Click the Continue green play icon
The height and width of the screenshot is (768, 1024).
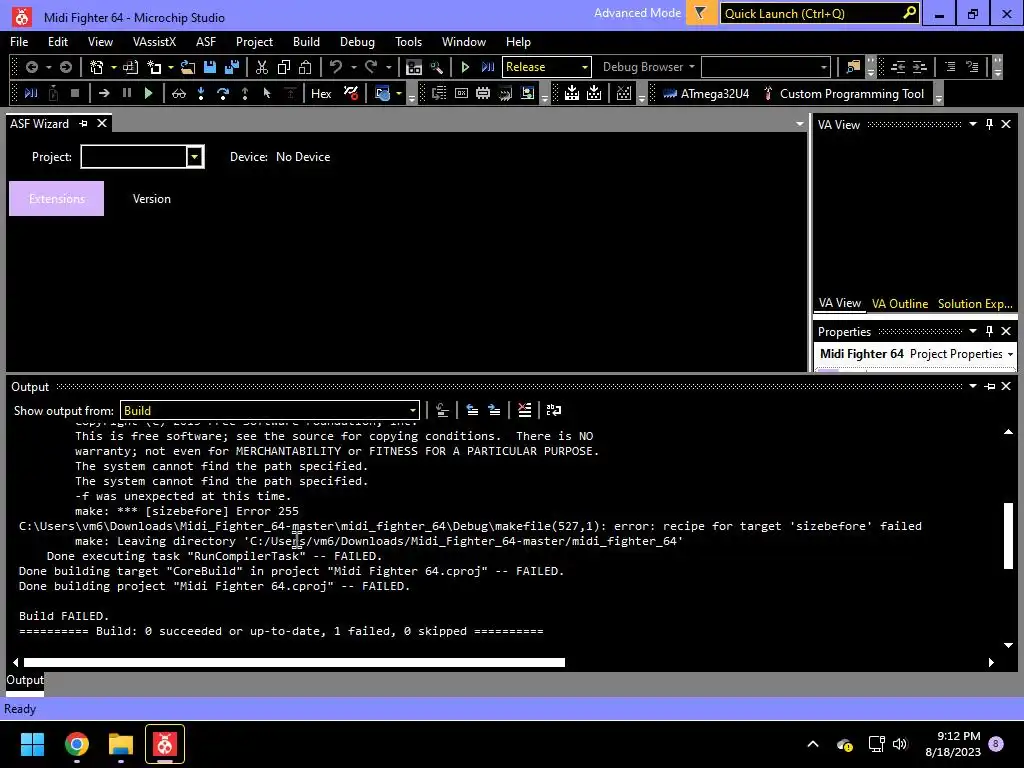click(148, 93)
